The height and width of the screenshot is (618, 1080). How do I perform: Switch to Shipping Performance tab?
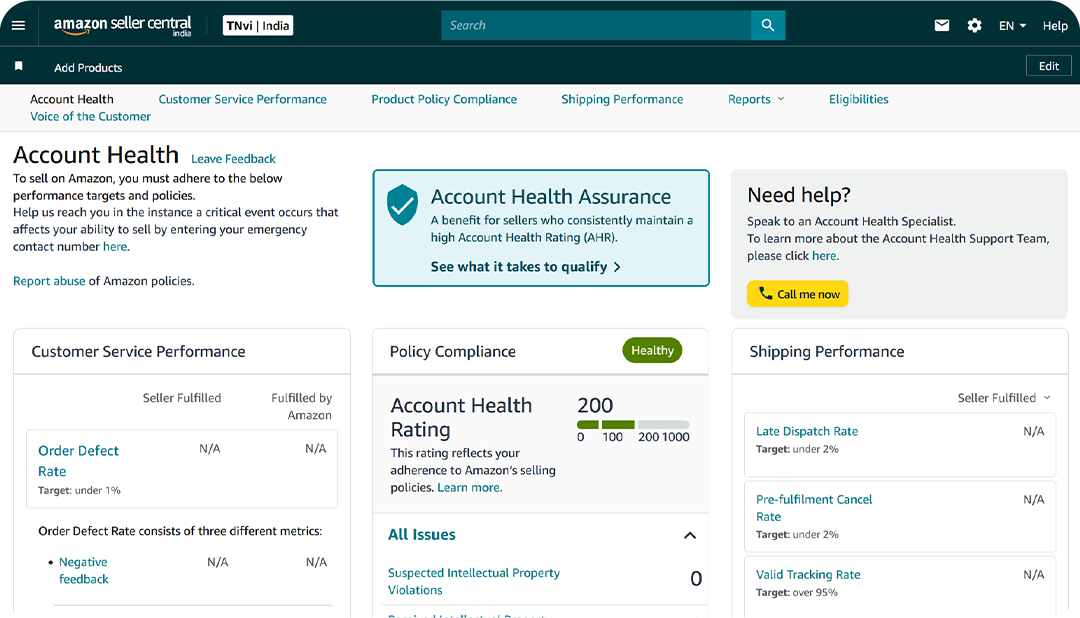tap(622, 99)
